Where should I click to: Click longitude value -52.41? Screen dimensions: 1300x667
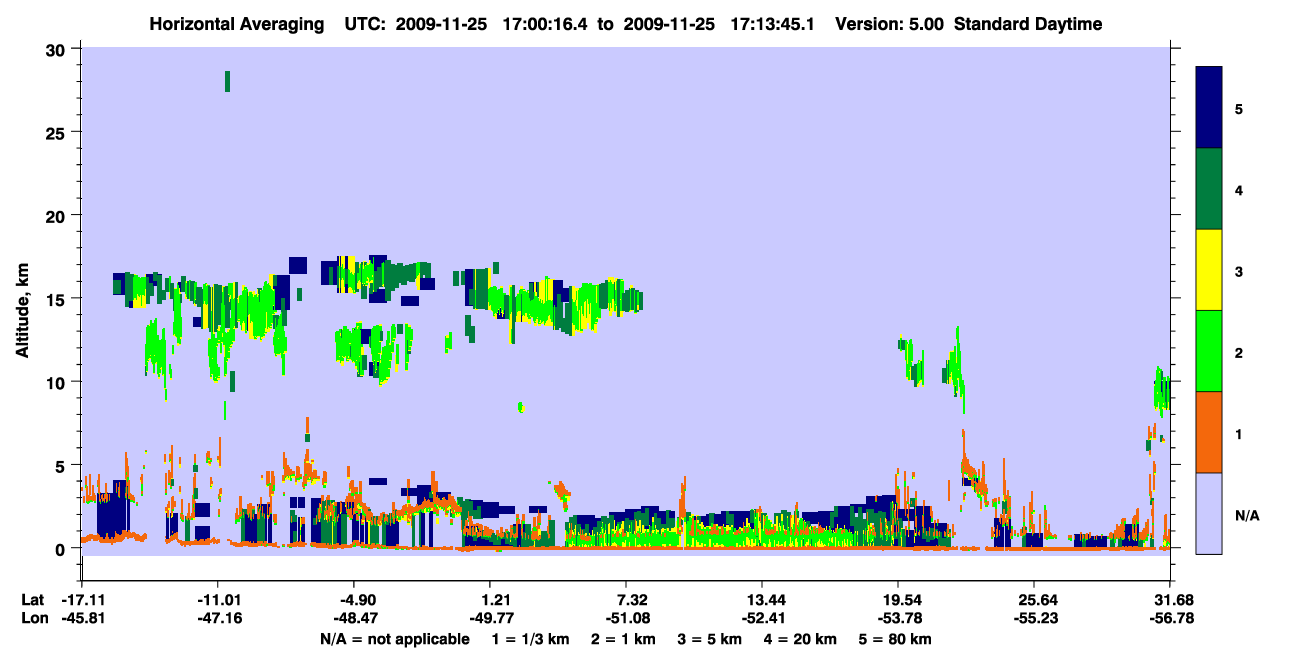click(762, 618)
